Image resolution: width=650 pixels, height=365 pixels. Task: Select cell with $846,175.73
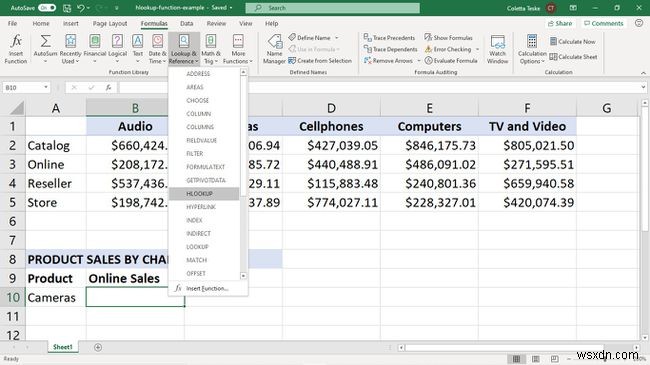coord(429,146)
